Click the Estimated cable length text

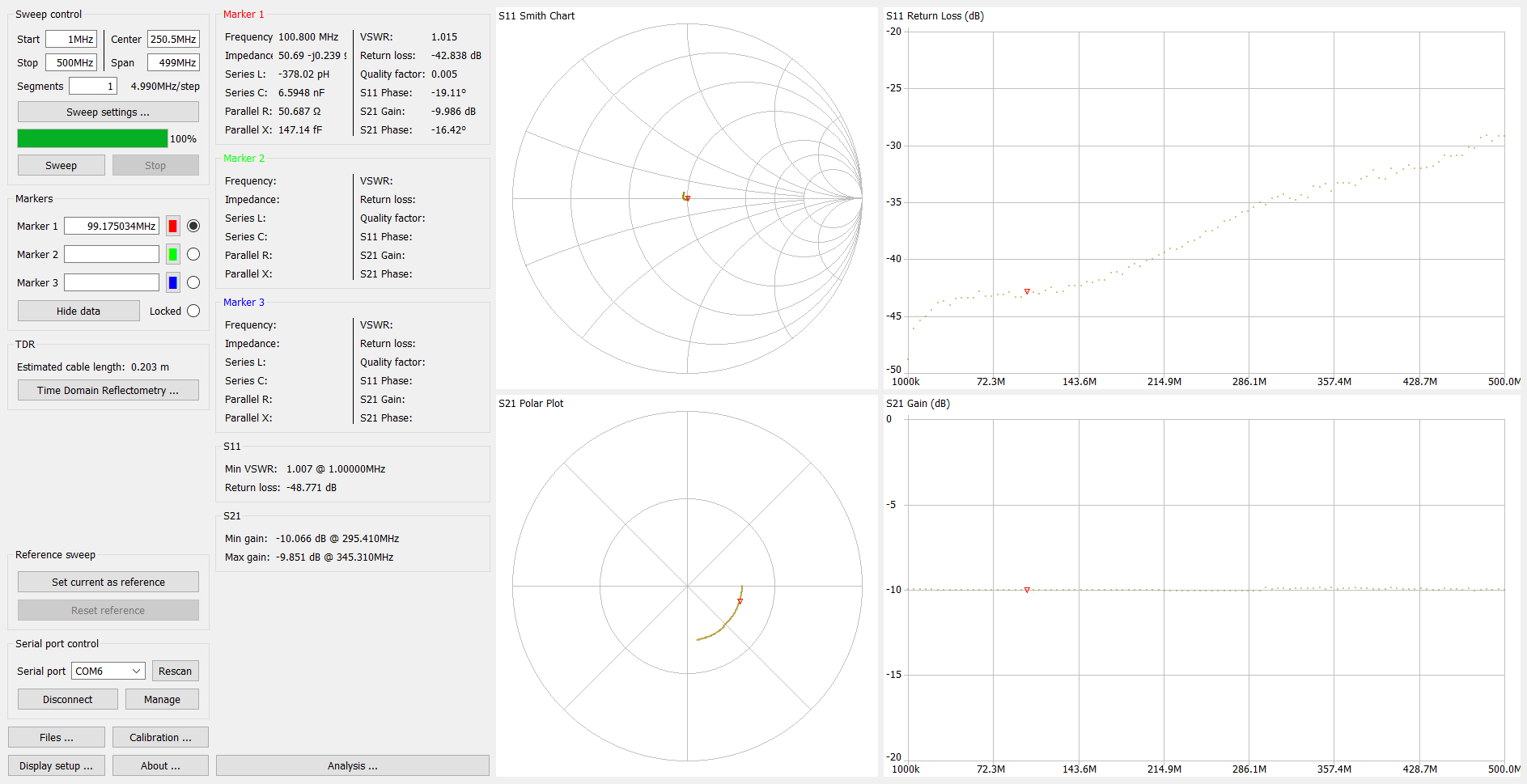click(93, 367)
